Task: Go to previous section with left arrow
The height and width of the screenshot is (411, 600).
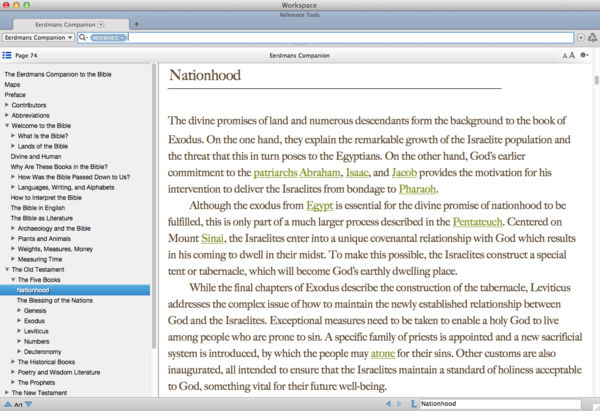Action: coord(388,403)
